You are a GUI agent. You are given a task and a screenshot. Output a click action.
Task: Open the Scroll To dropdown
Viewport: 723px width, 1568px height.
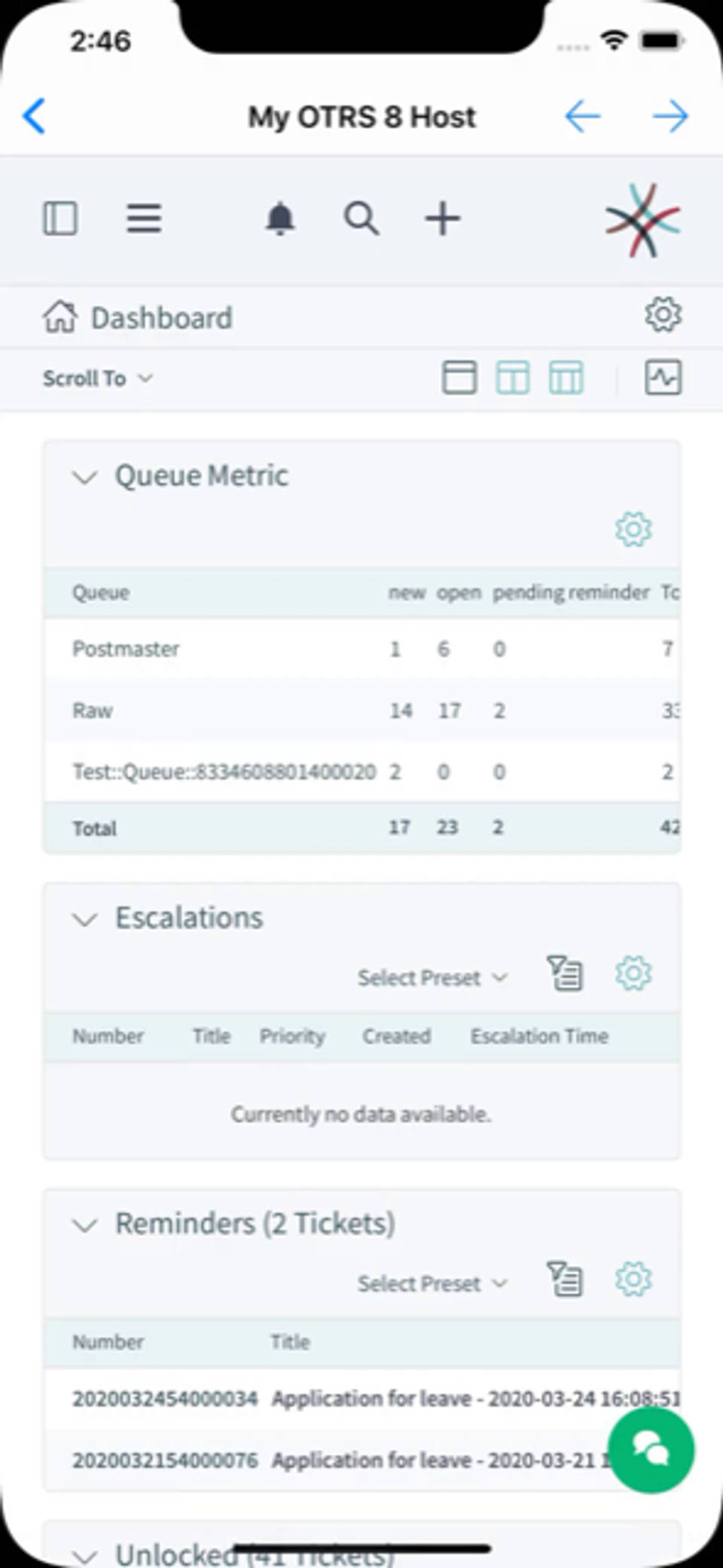pyautogui.click(x=97, y=378)
